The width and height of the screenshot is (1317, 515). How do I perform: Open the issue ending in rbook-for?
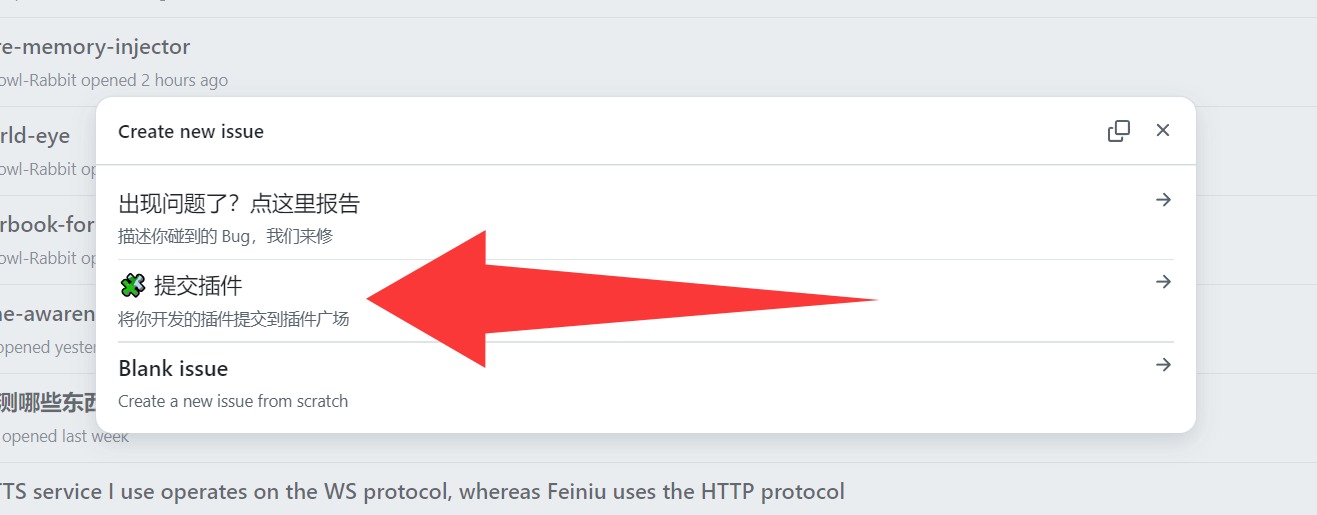pyautogui.click(x=47, y=224)
